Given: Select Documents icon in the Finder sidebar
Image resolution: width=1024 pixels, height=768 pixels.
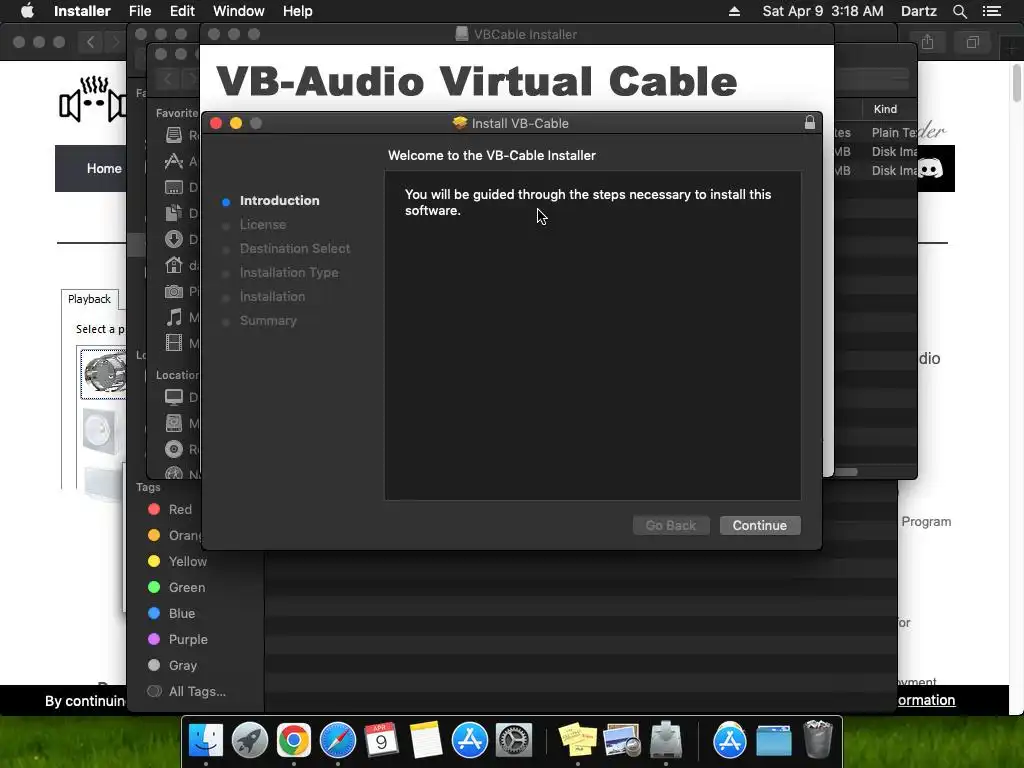Looking at the screenshot, I should point(174,213).
